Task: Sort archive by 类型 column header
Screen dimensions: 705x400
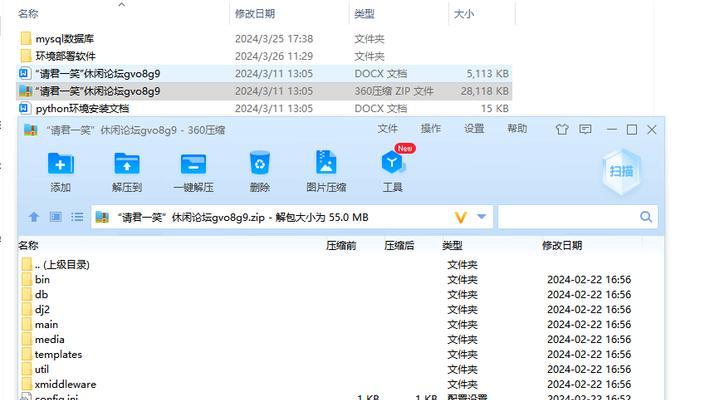Action: pyautogui.click(x=452, y=245)
